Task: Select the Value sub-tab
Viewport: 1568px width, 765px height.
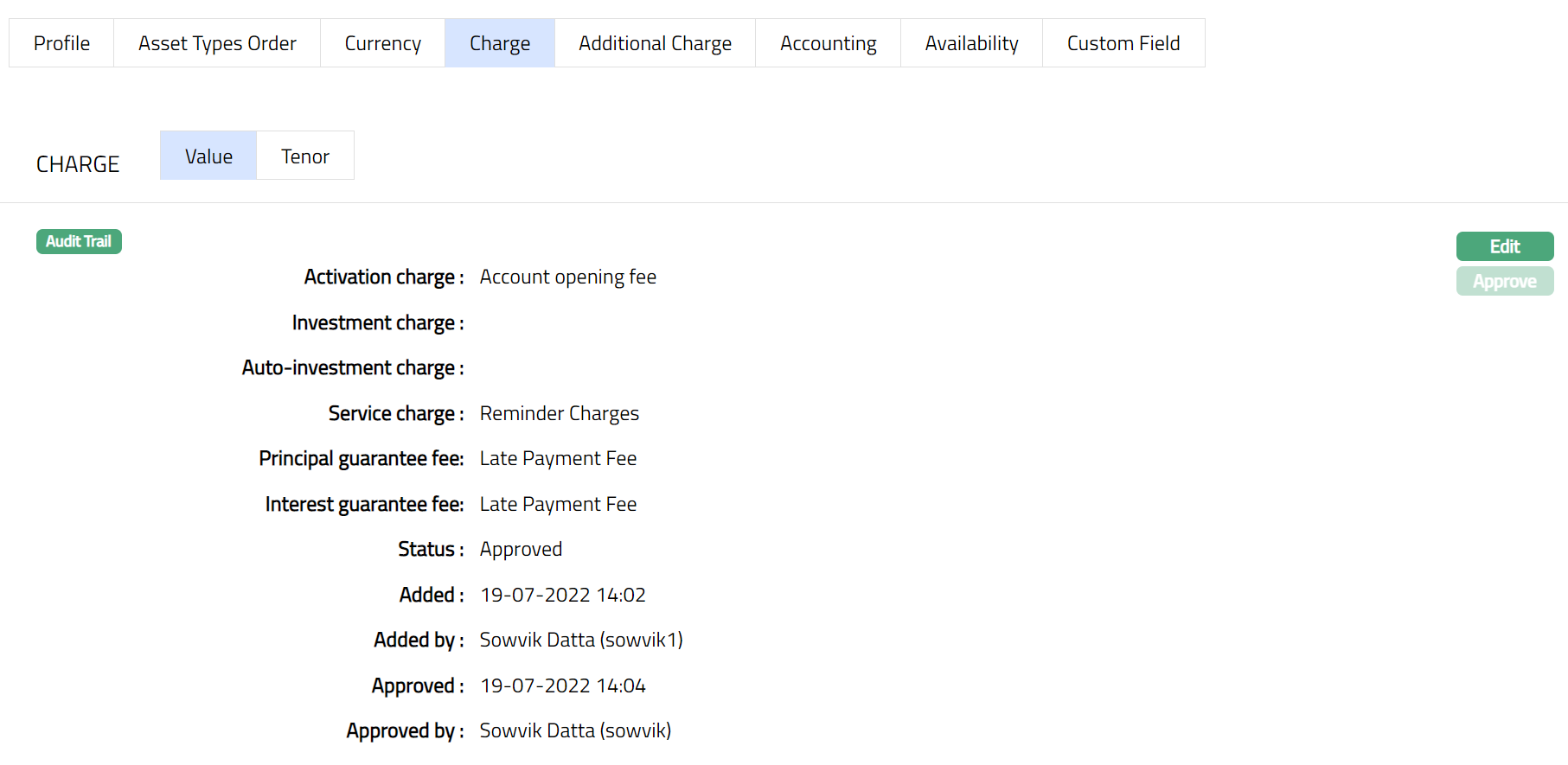Action: coord(208,156)
